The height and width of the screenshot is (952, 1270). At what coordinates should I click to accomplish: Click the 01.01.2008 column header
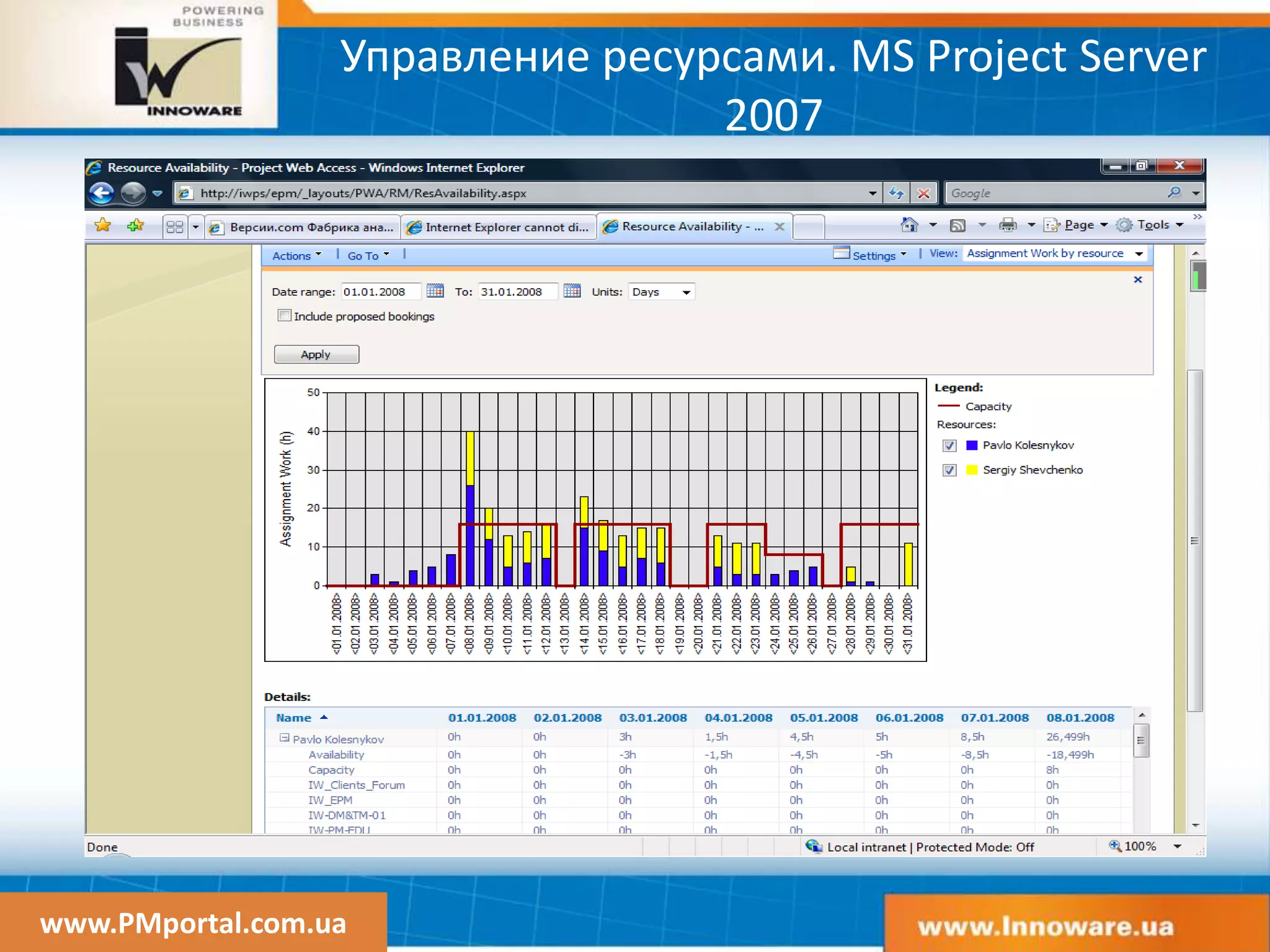click(x=482, y=718)
